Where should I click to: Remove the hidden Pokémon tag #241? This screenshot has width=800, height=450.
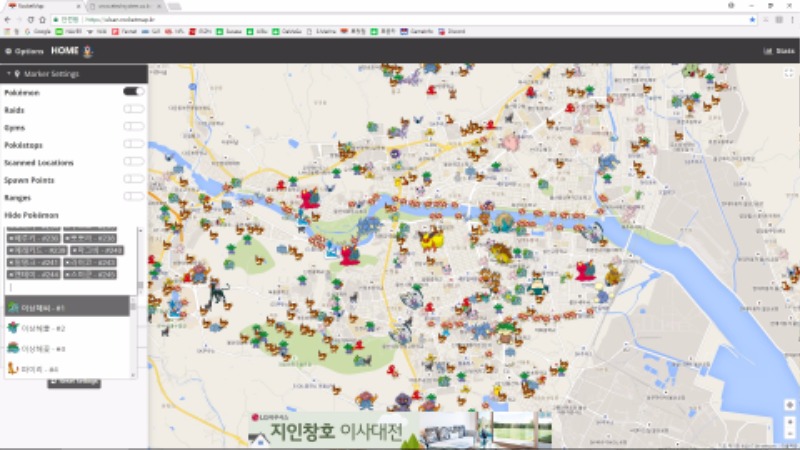(x=12, y=263)
